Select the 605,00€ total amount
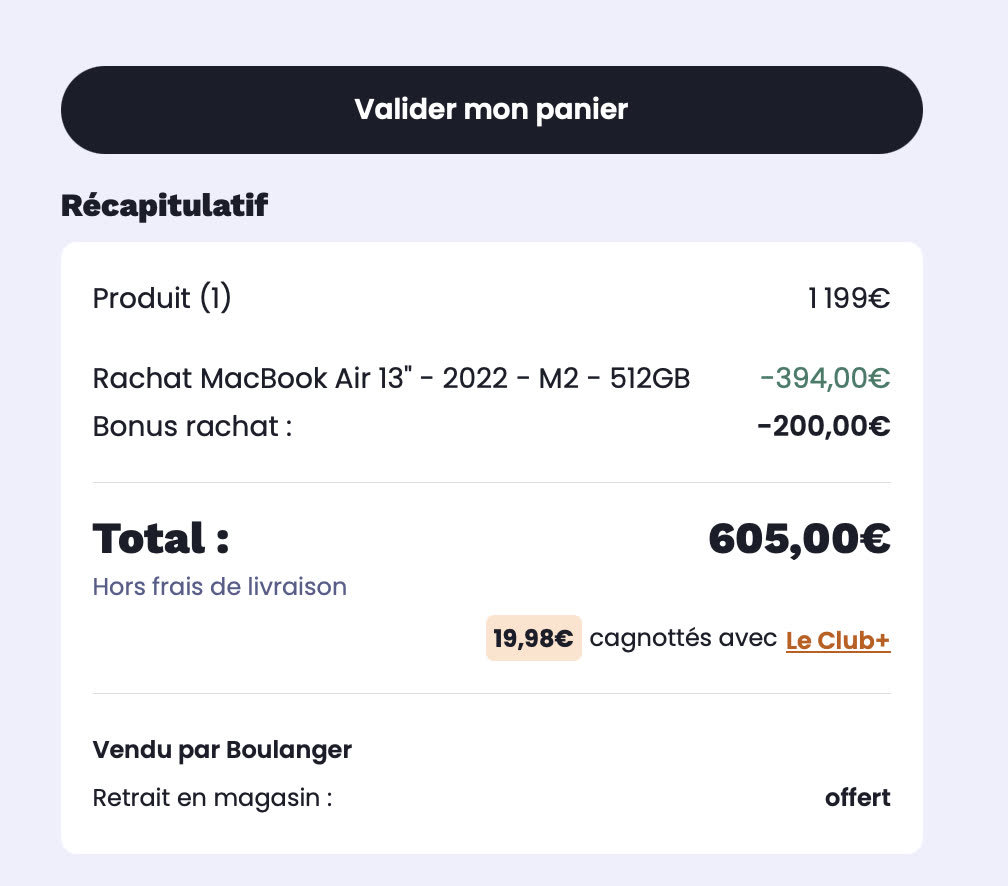 799,539
